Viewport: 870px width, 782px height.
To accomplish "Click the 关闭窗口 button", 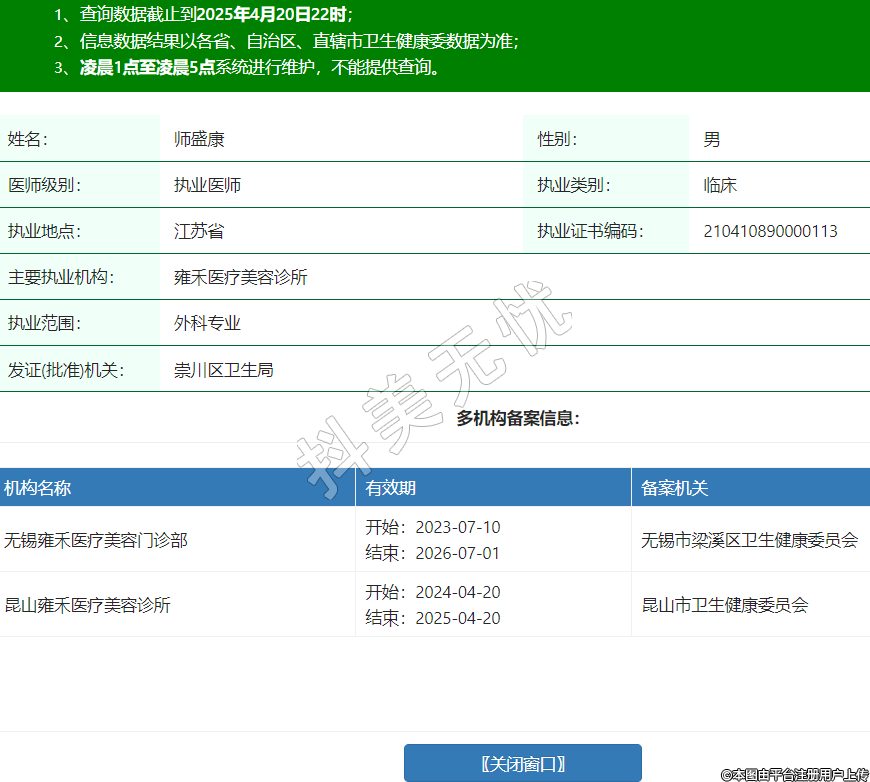I will point(522,764).
